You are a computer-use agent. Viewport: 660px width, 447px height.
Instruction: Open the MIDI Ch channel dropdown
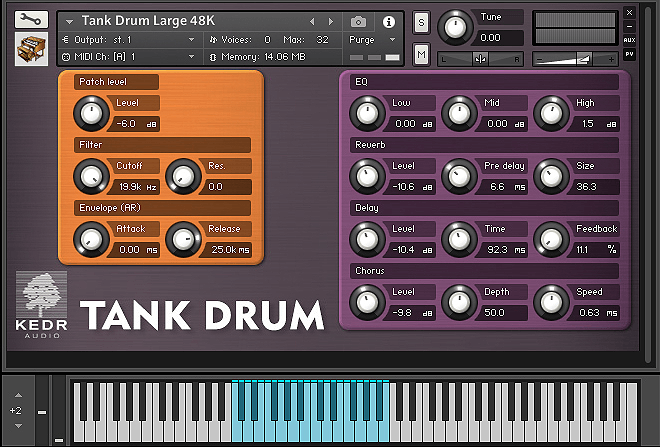click(130, 56)
